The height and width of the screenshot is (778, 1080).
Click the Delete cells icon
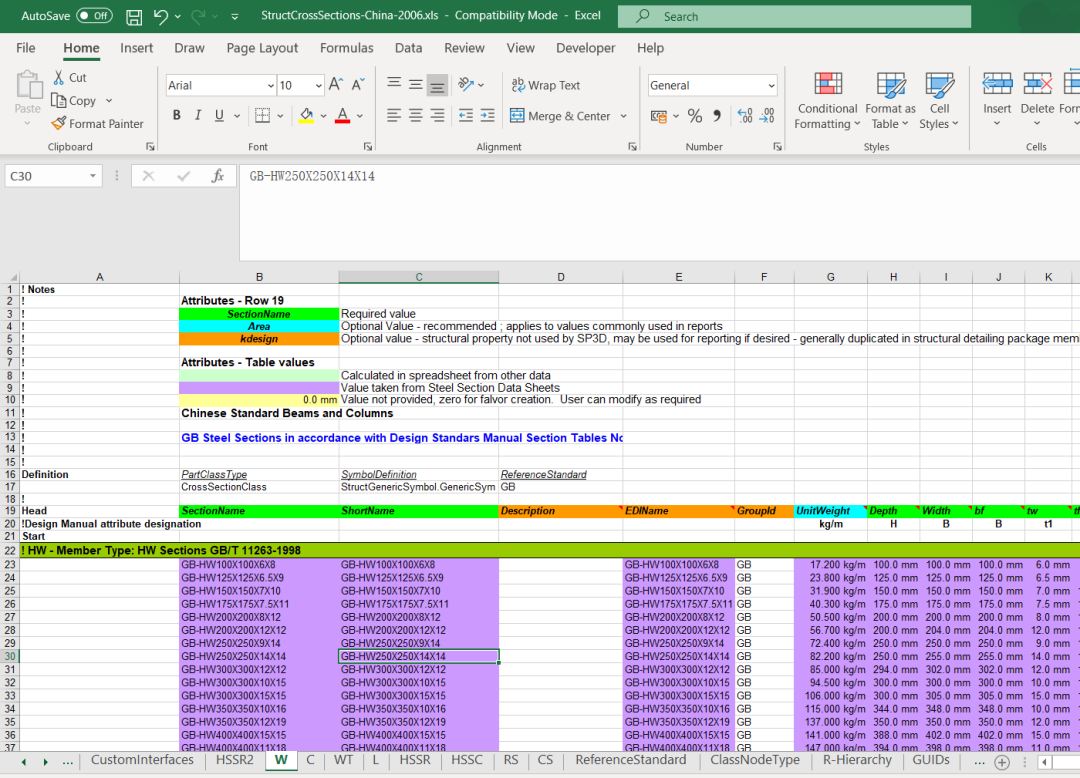click(1037, 85)
